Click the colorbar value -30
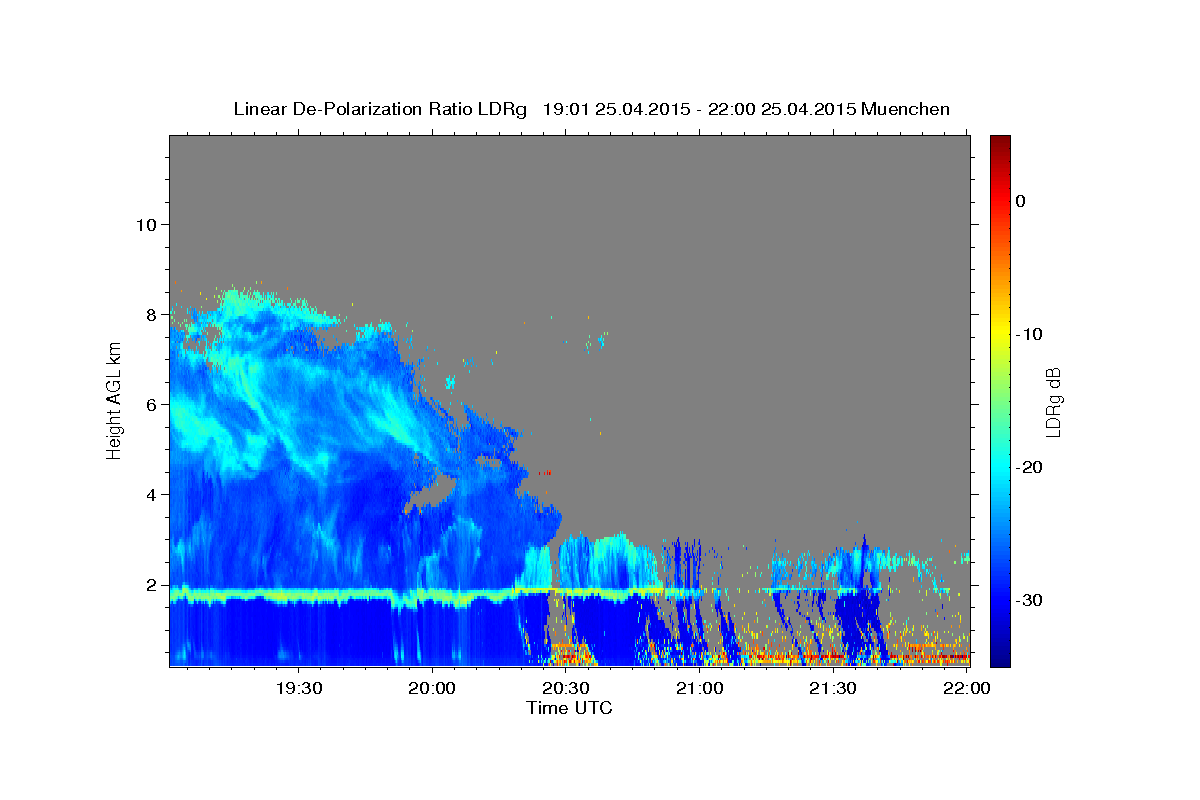 [x=1030, y=600]
